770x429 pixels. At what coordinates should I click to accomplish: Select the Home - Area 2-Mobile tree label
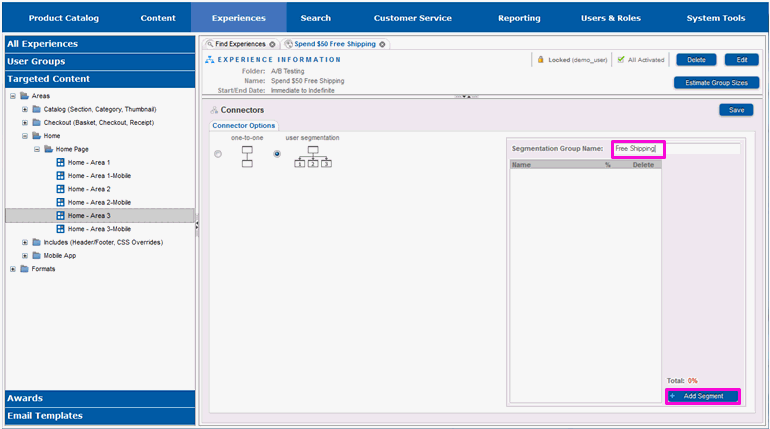(99, 202)
